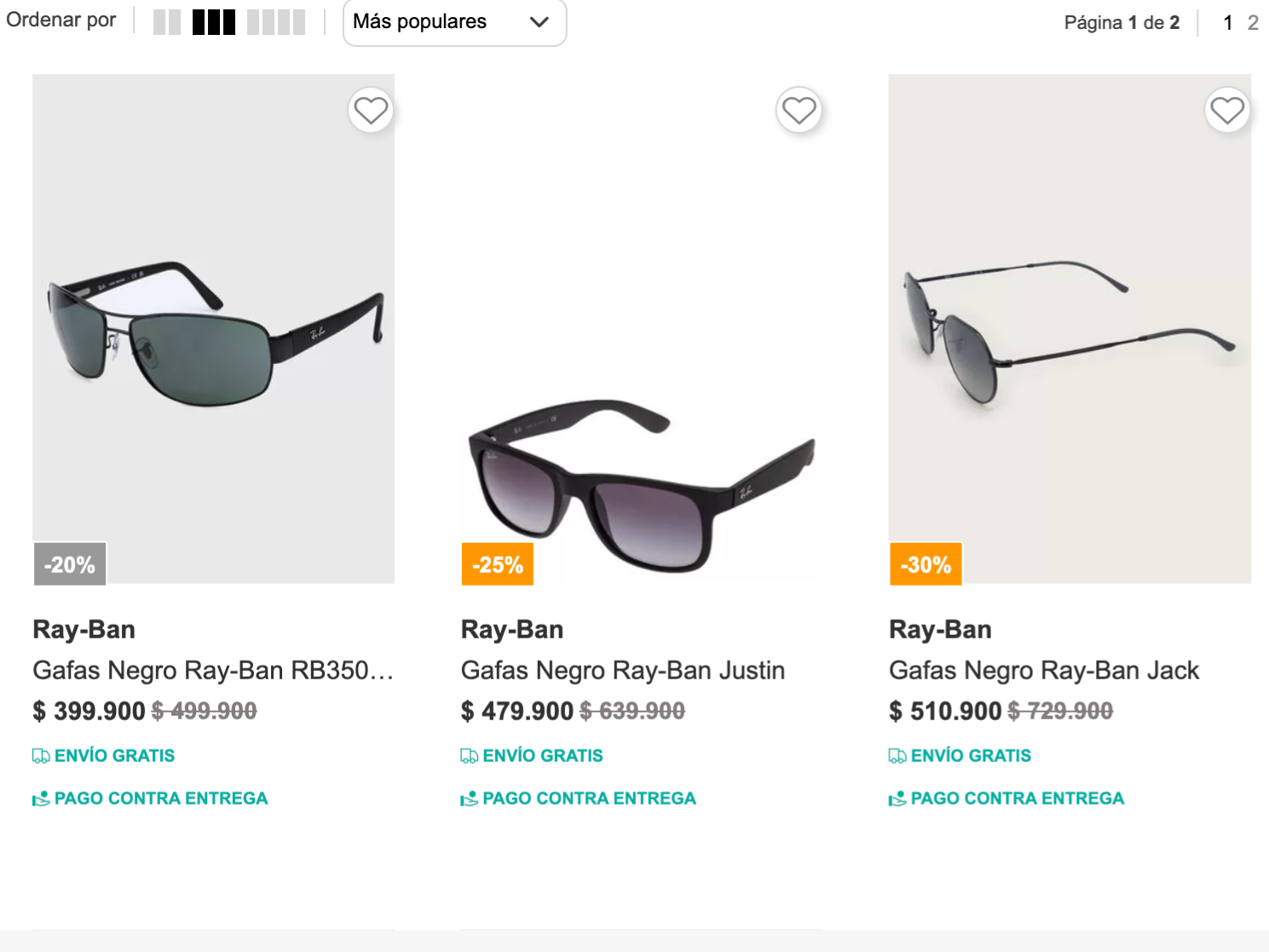View Ray-Ban Jack sunglasses photo
This screenshot has width=1269, height=952.
coord(1070,329)
